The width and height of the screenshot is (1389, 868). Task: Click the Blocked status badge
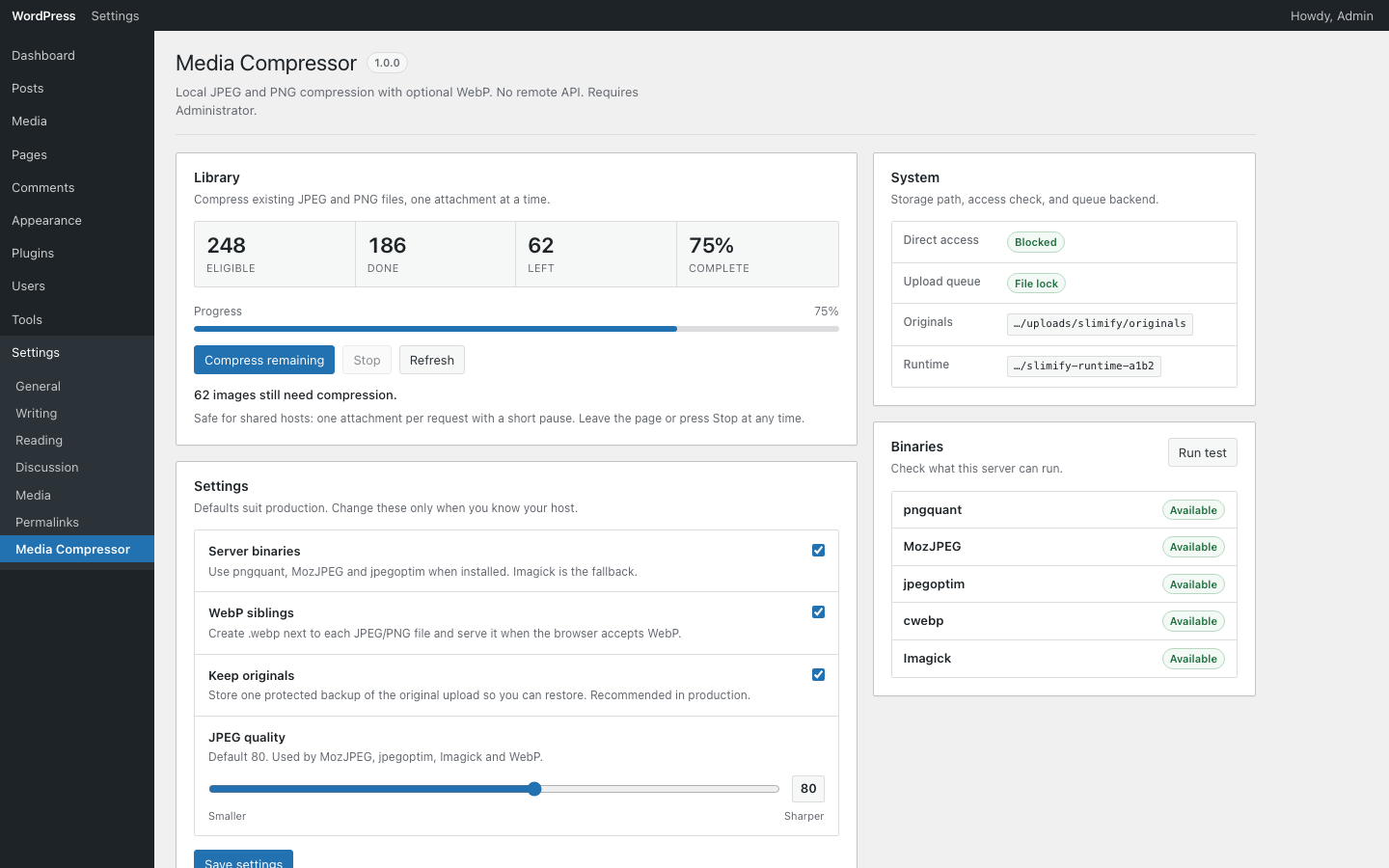[x=1035, y=242]
